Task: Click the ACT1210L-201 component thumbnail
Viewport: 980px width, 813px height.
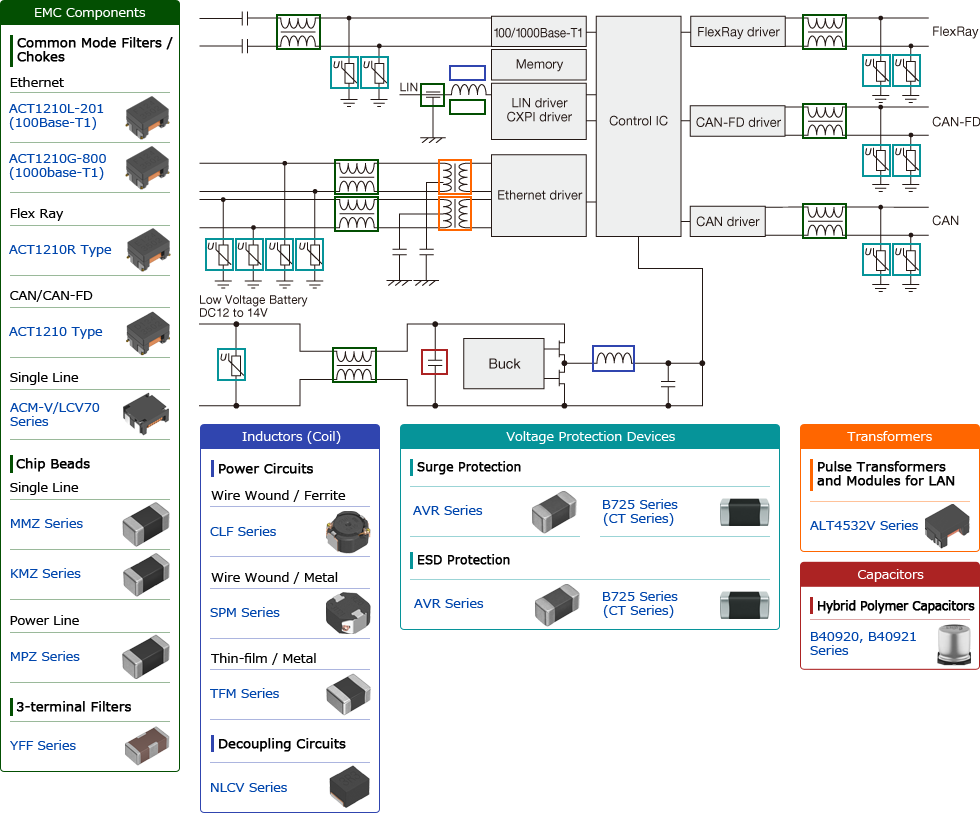Action: (x=146, y=117)
